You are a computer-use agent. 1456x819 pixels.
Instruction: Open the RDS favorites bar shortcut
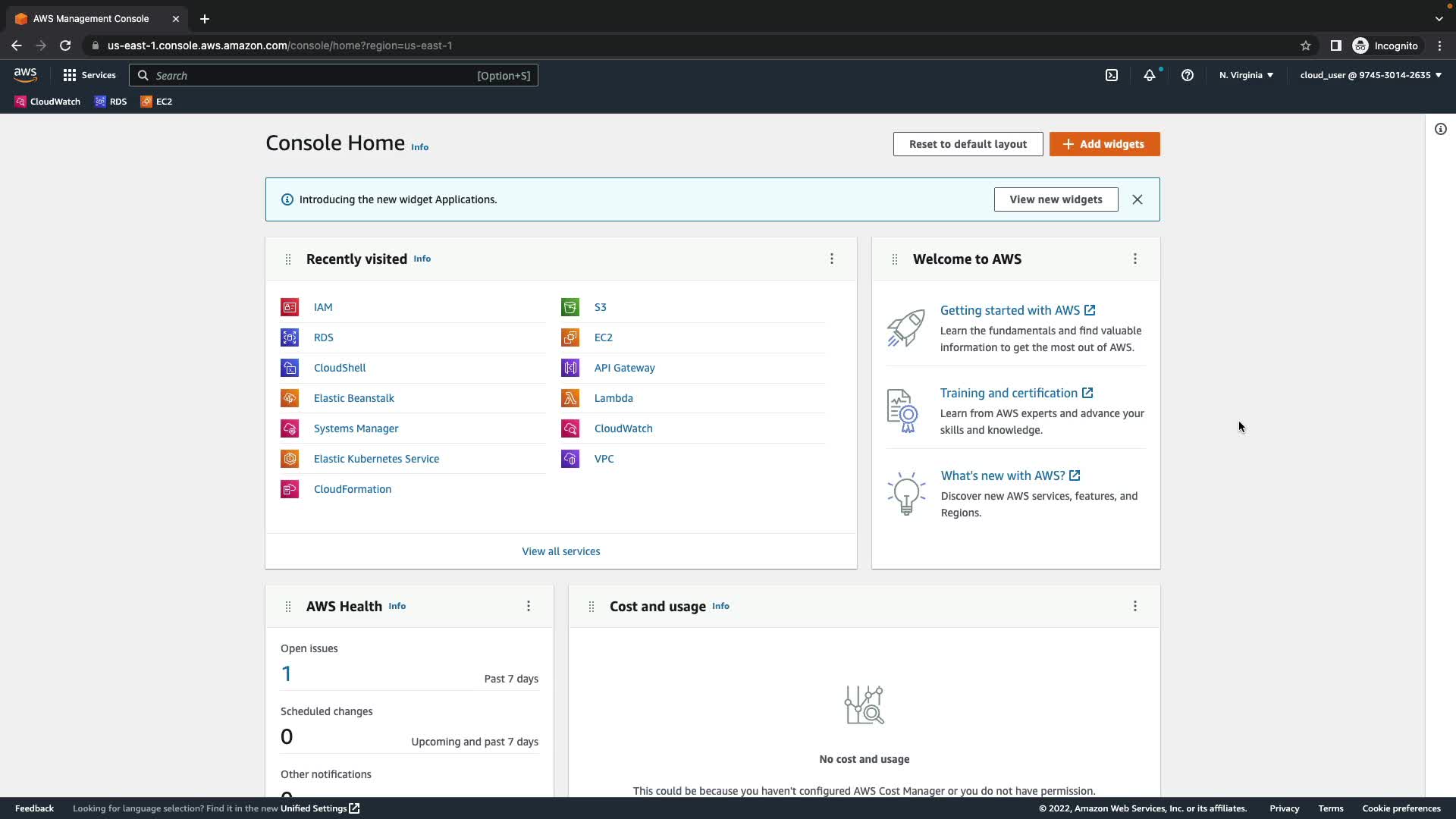coord(111,102)
